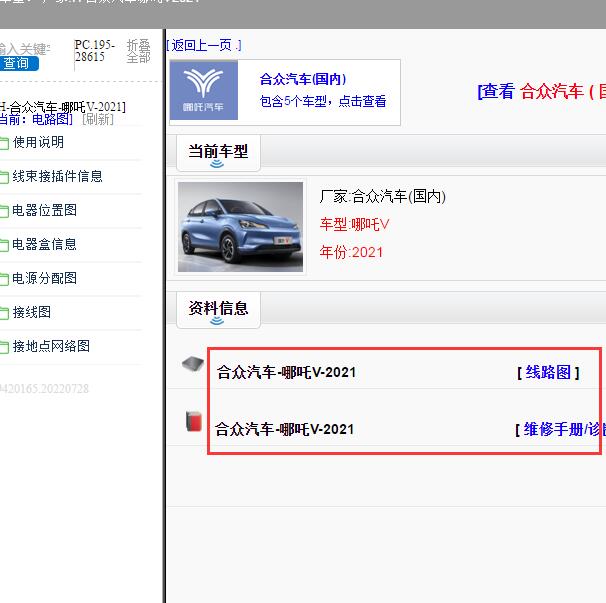Viewport: 606px width, 603px height.
Task: Click the gray chip icon for 线路图 row
Action: pyautogui.click(x=193, y=364)
